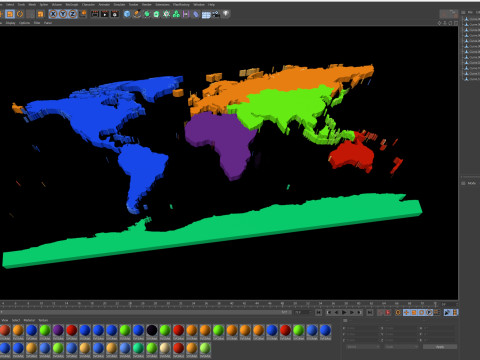
Task: Select the Rotate tool in the top toolbar
Action: tap(20, 14)
